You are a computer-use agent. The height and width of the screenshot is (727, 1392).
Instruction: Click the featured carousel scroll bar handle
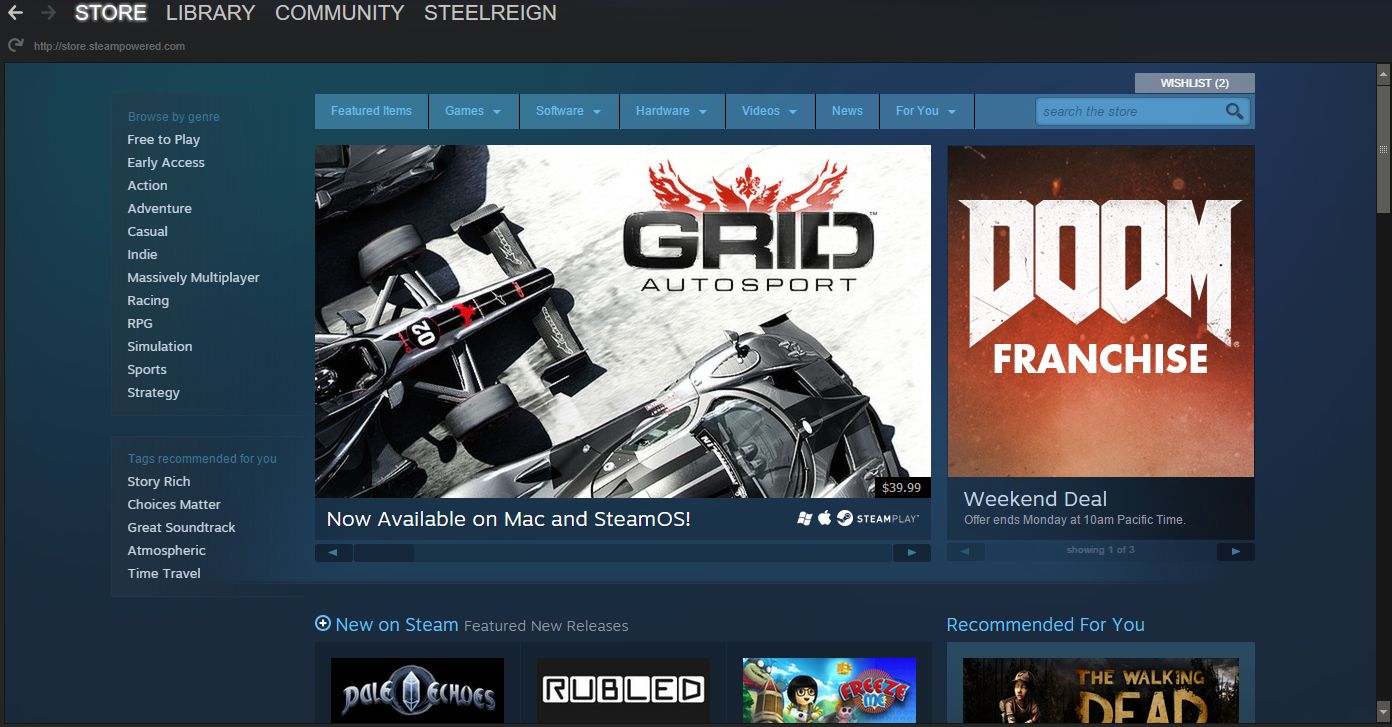tap(384, 552)
